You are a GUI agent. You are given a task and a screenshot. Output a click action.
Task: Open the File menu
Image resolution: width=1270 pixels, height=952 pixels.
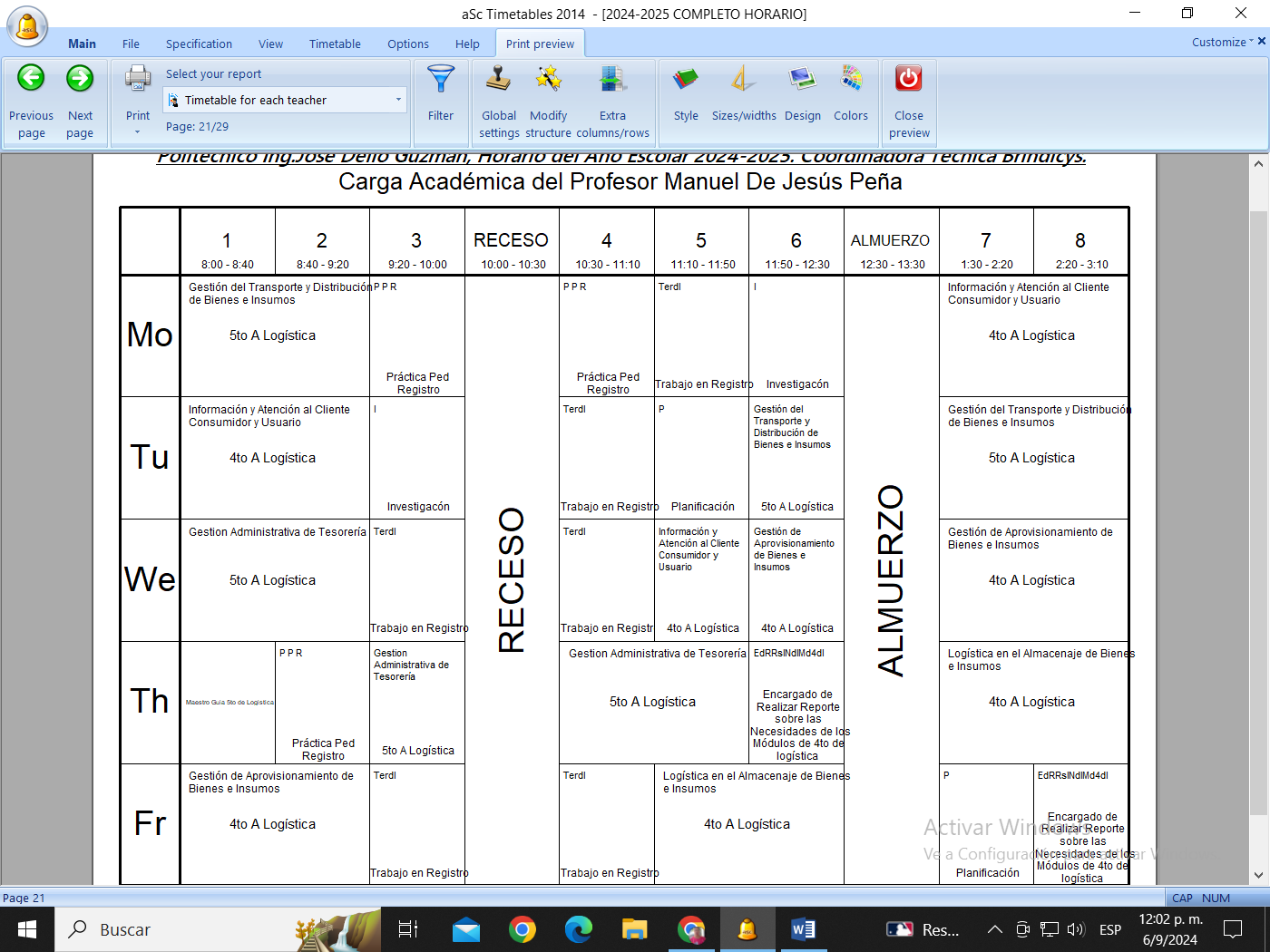[x=131, y=44]
